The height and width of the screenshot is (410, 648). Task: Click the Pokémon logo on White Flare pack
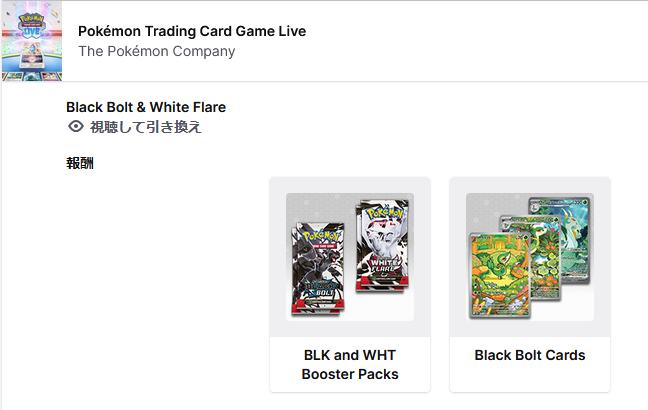pyautogui.click(x=385, y=213)
